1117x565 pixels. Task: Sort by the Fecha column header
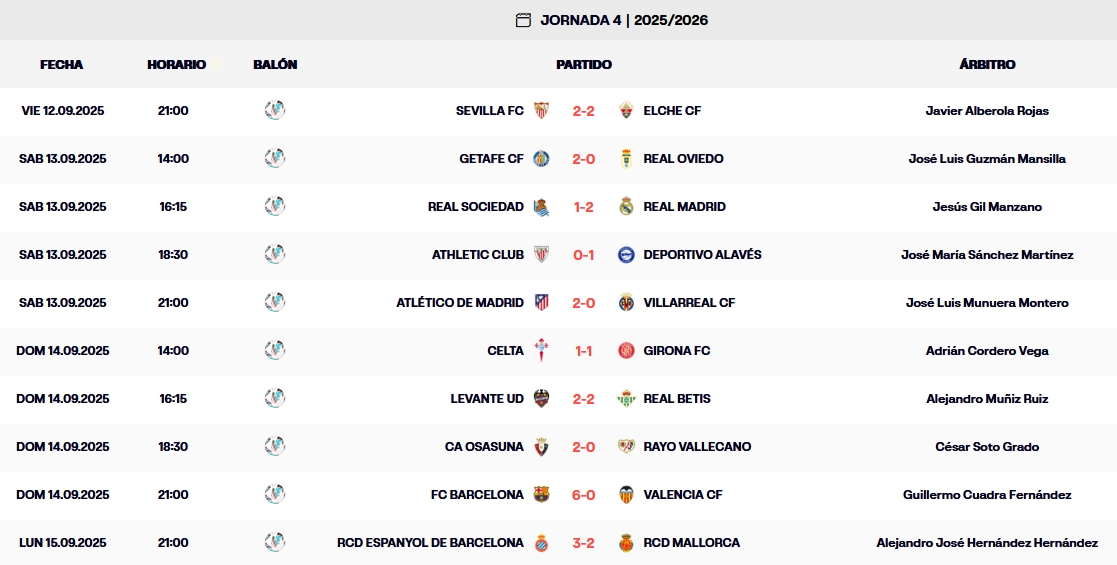coord(62,64)
